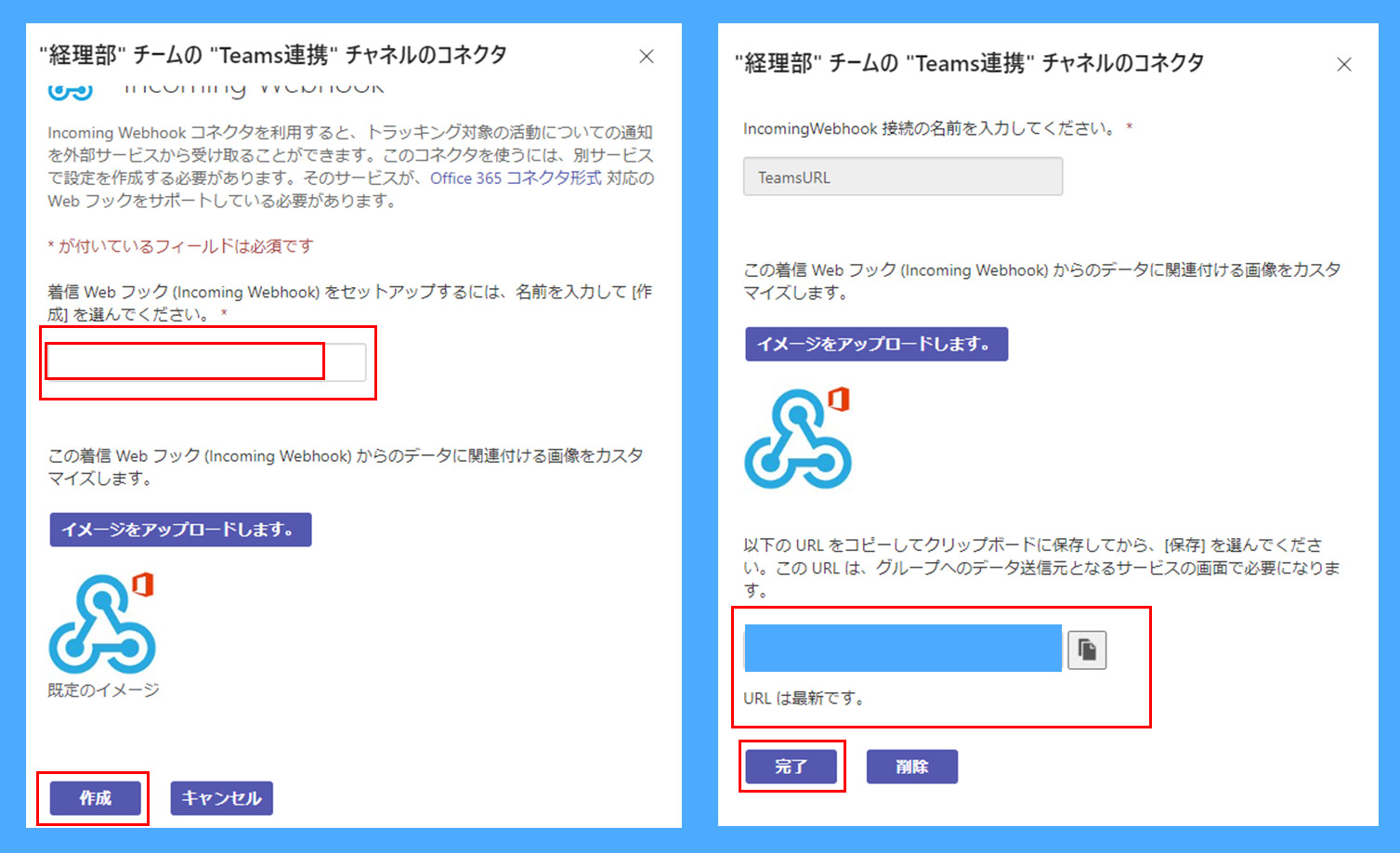The image size is (1400, 853).
Task: Close the right connector dialog
Action: point(1344,64)
